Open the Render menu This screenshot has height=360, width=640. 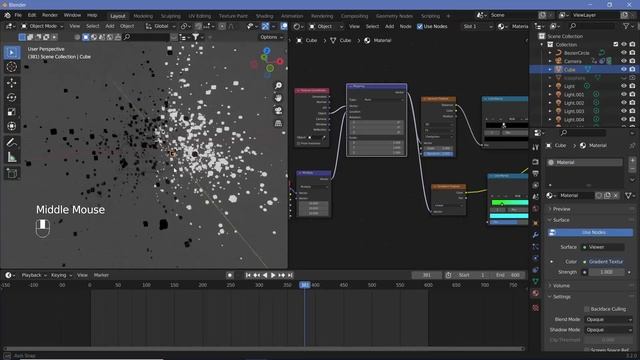pos(50,15)
